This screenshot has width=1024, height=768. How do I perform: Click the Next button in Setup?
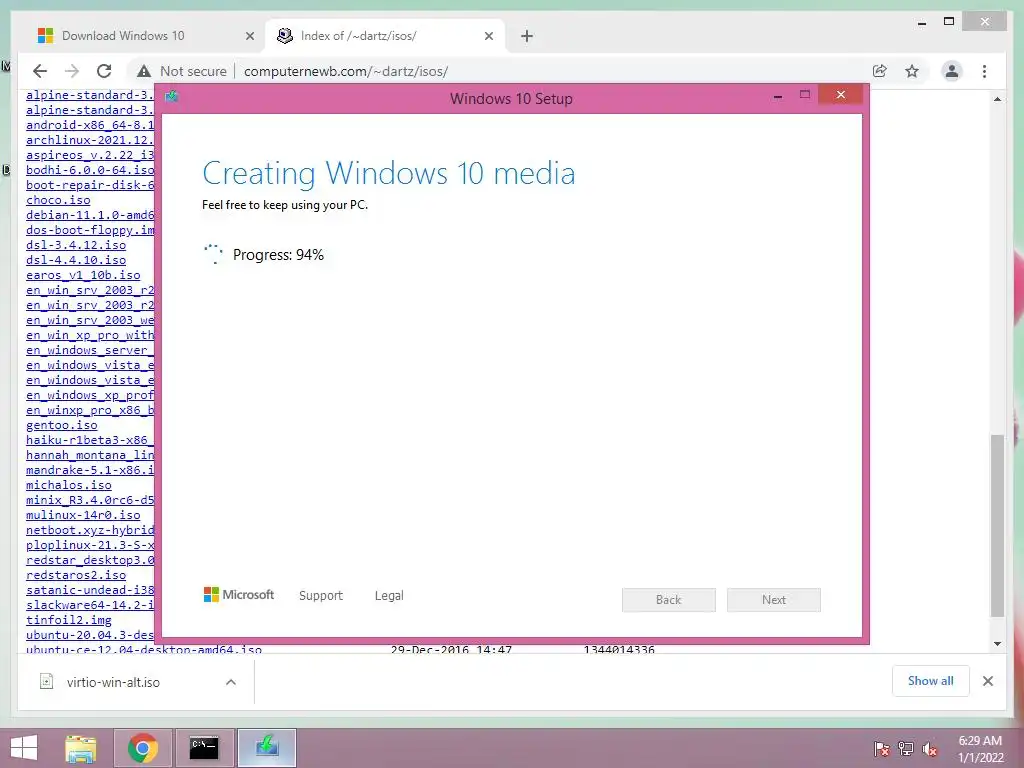pos(774,600)
